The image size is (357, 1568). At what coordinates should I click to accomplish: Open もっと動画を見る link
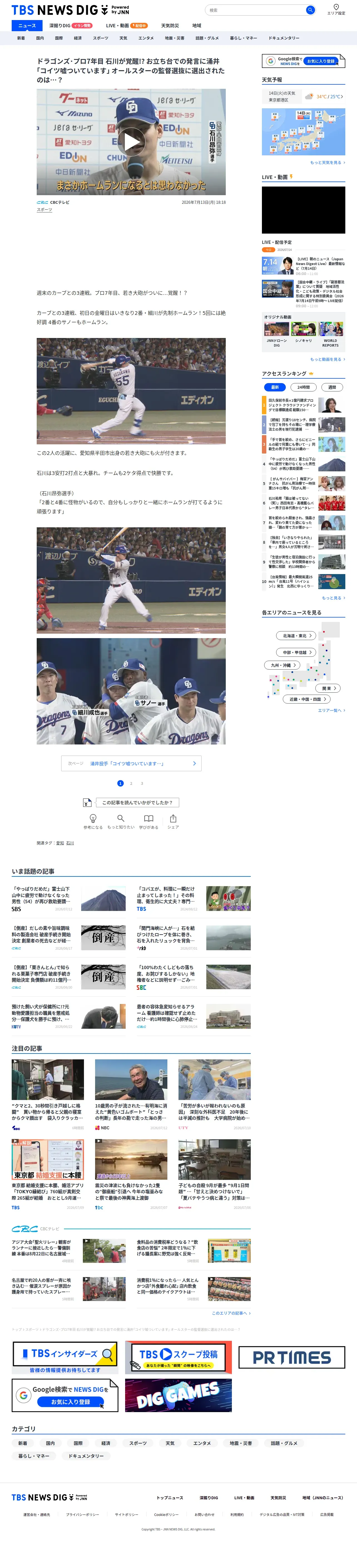click(327, 359)
